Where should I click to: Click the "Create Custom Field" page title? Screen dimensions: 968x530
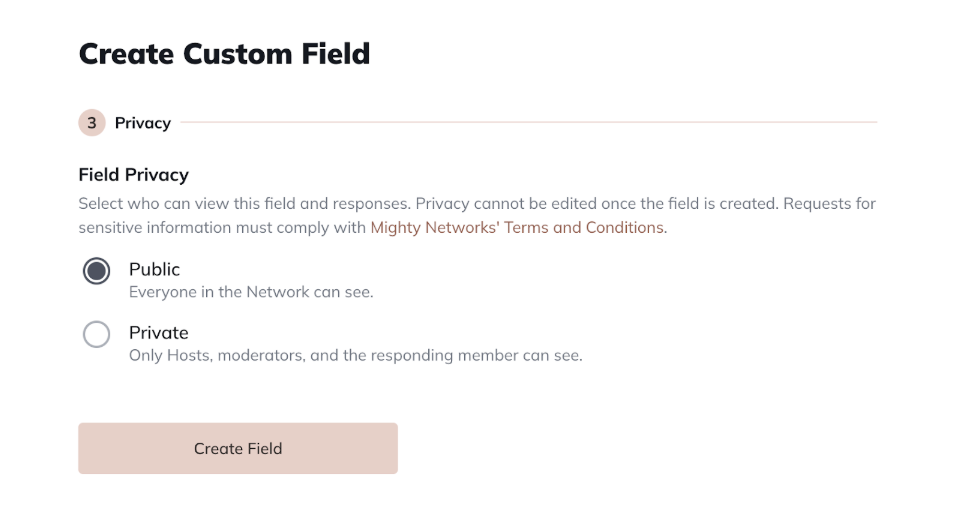click(224, 53)
